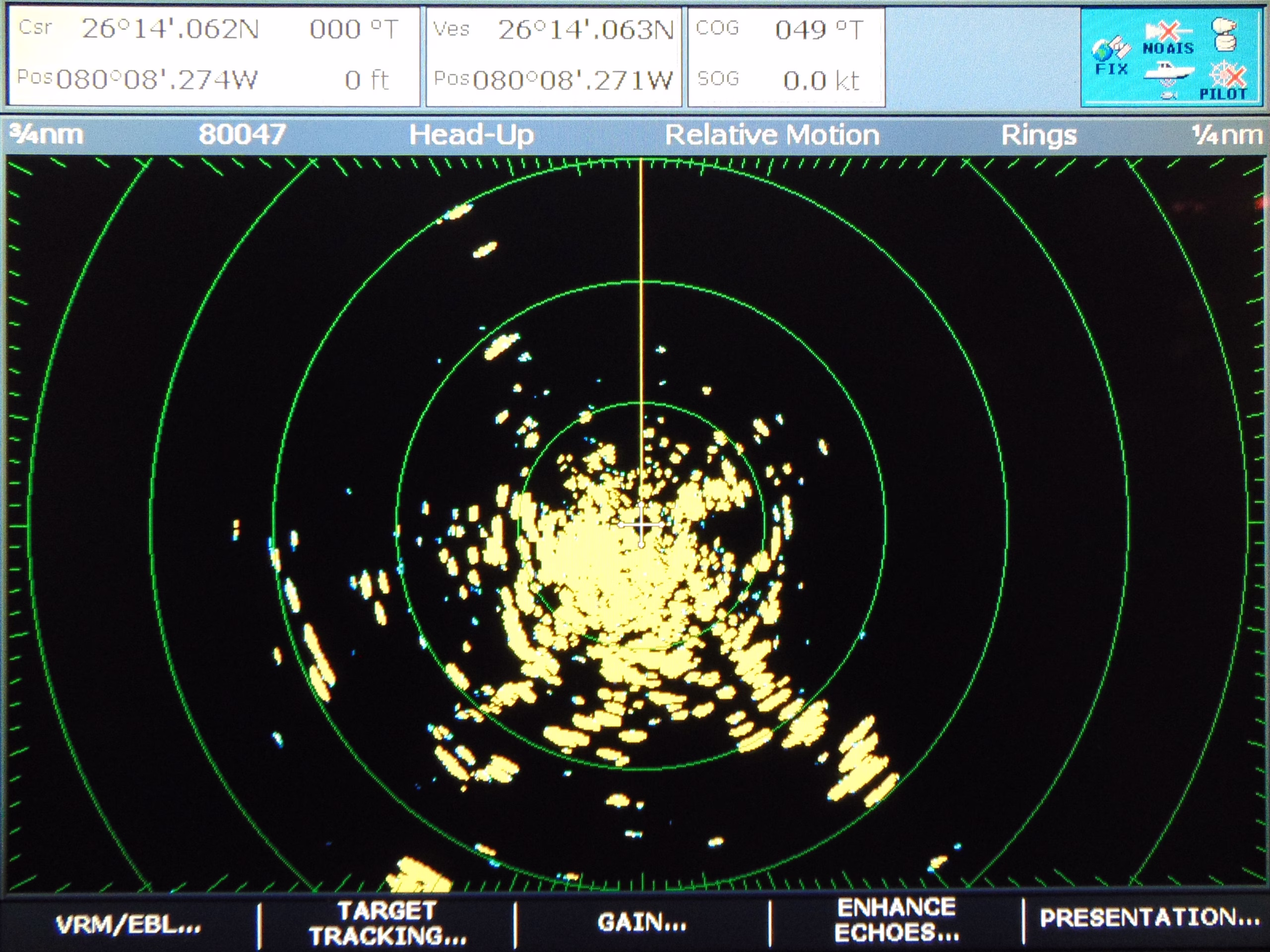
Task: Click the Ves vessel position data box
Action: tap(554, 56)
